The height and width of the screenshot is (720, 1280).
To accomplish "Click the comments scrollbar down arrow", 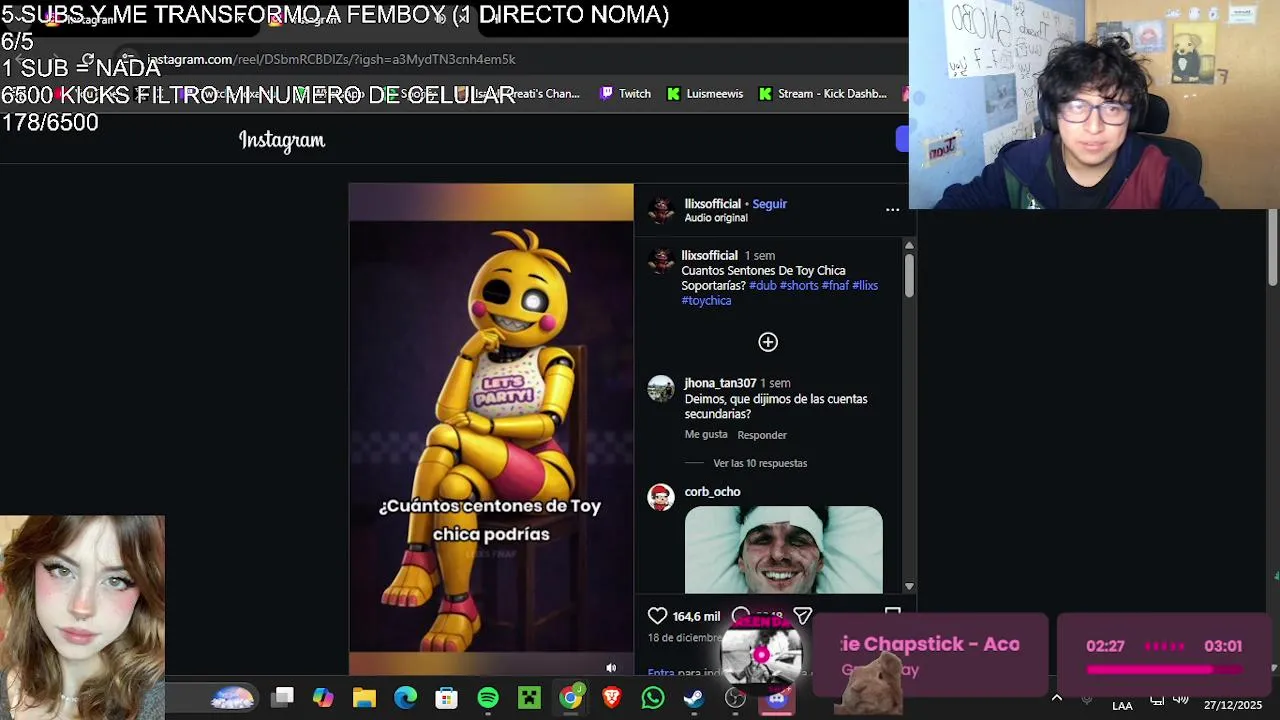I will click(x=909, y=586).
